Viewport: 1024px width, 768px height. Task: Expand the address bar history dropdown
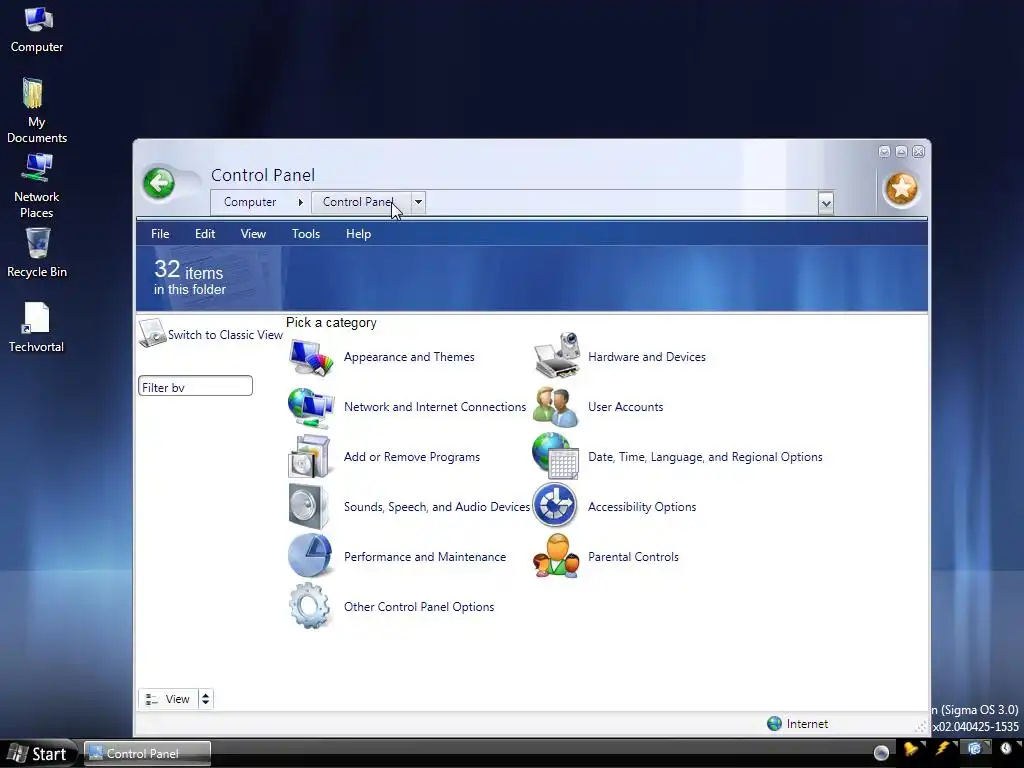(x=825, y=203)
